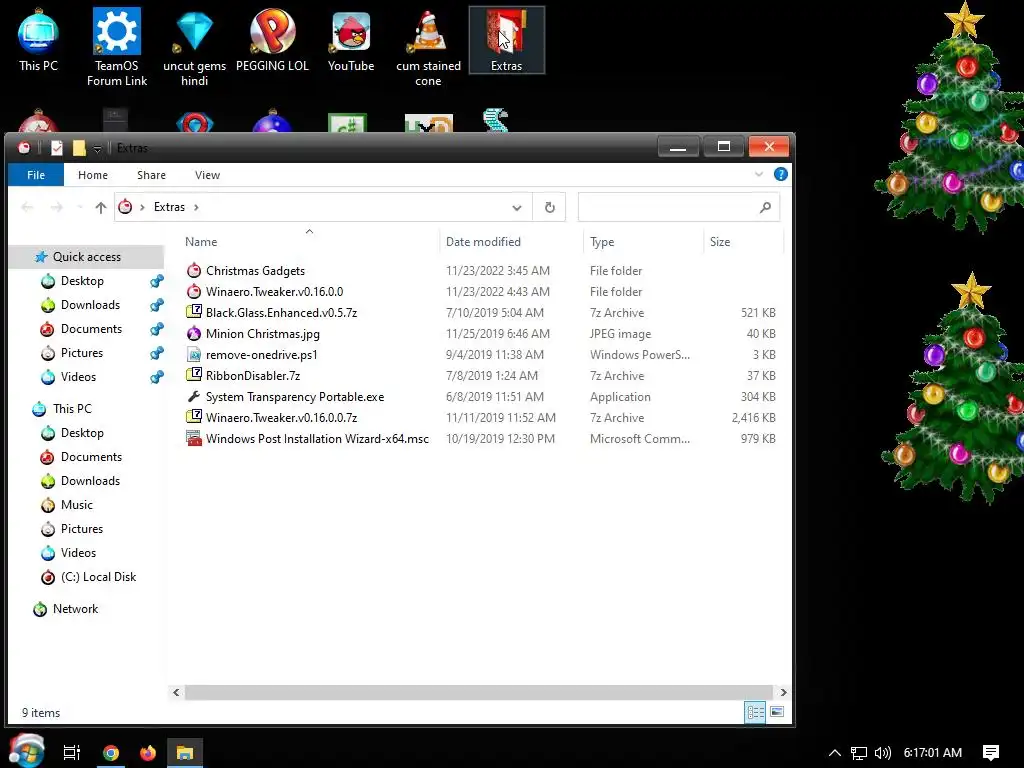This screenshot has width=1024, height=768.
Task: Open (C:) Local Disk in navigation pane
Action: [98, 577]
